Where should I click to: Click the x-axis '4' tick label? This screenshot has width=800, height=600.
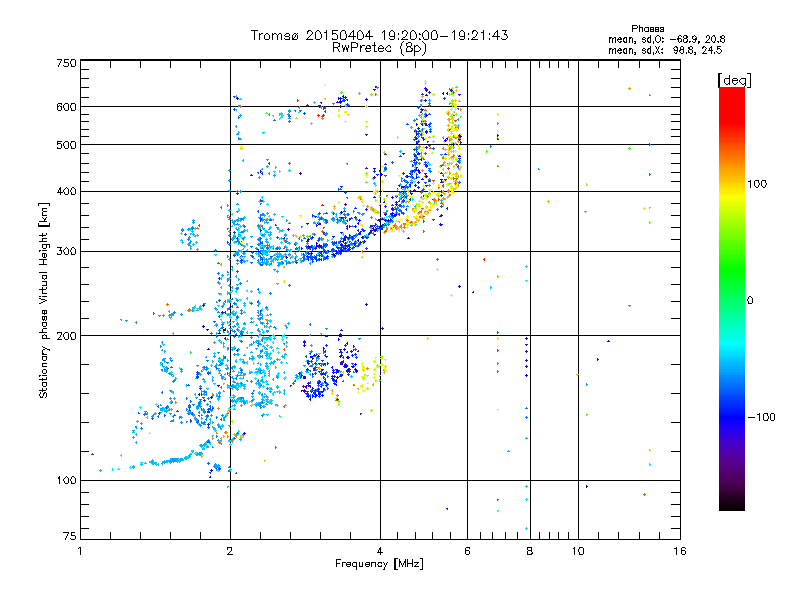pos(380,551)
